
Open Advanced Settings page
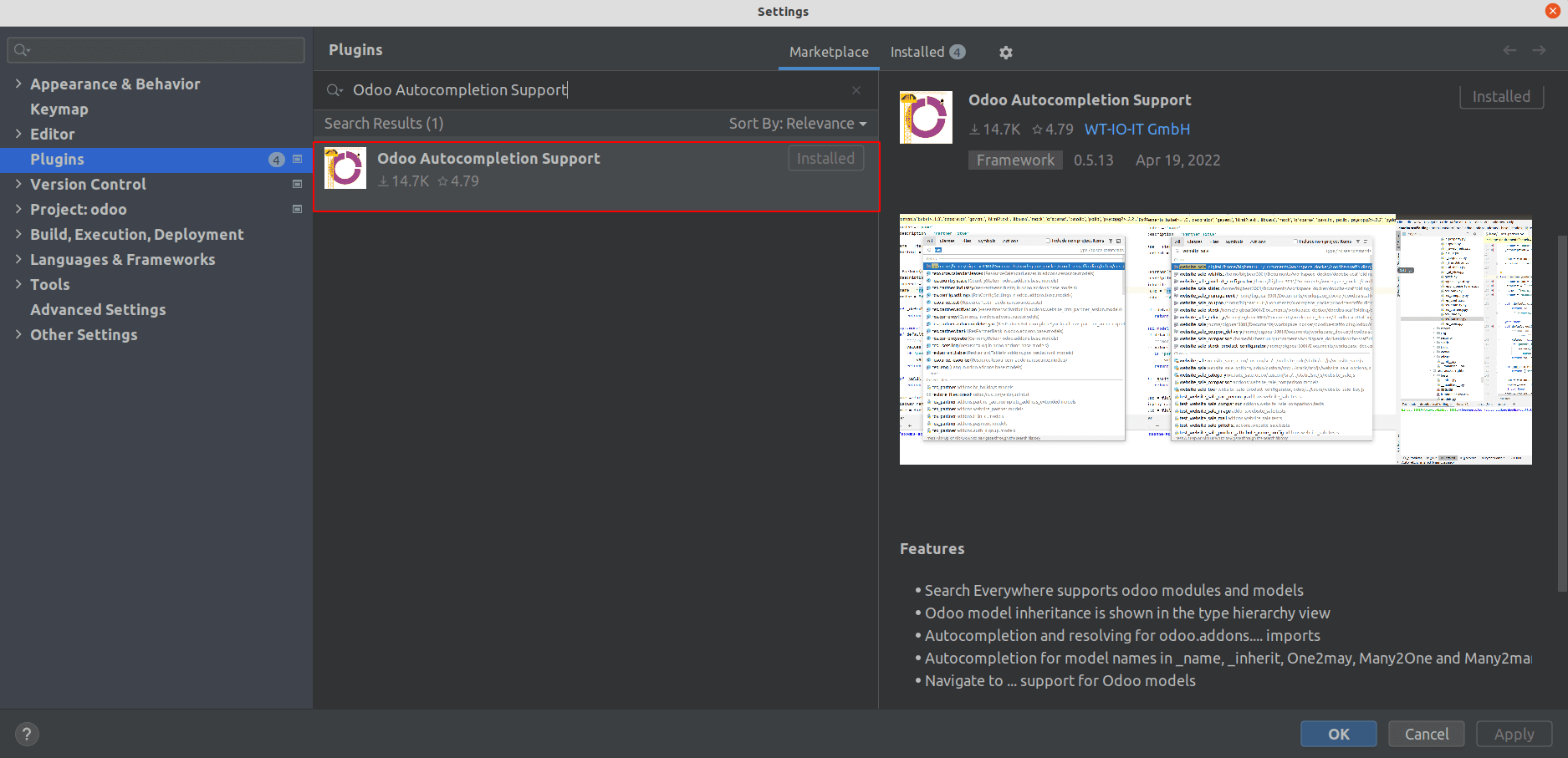pos(98,310)
